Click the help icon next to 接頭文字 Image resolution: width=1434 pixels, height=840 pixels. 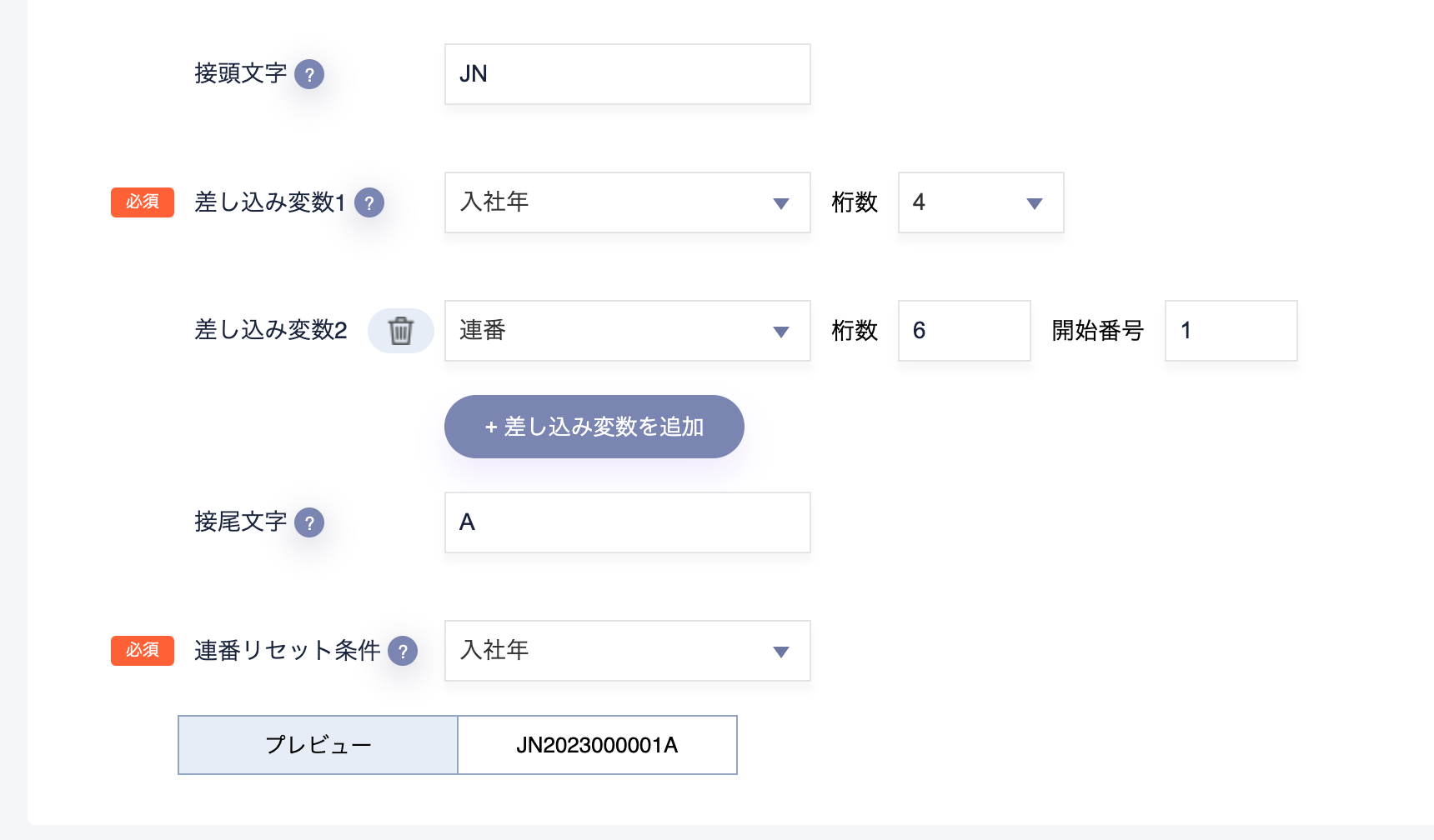(309, 75)
